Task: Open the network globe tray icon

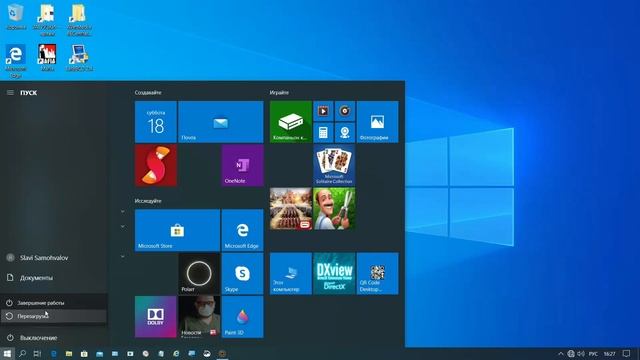Action: (571, 354)
